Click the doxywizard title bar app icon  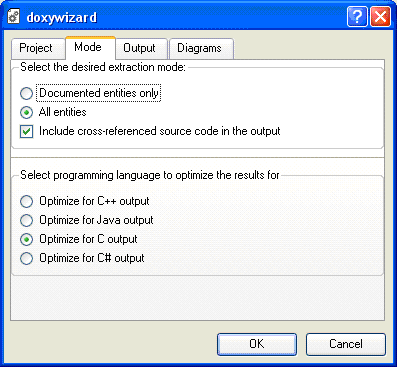coord(13,16)
